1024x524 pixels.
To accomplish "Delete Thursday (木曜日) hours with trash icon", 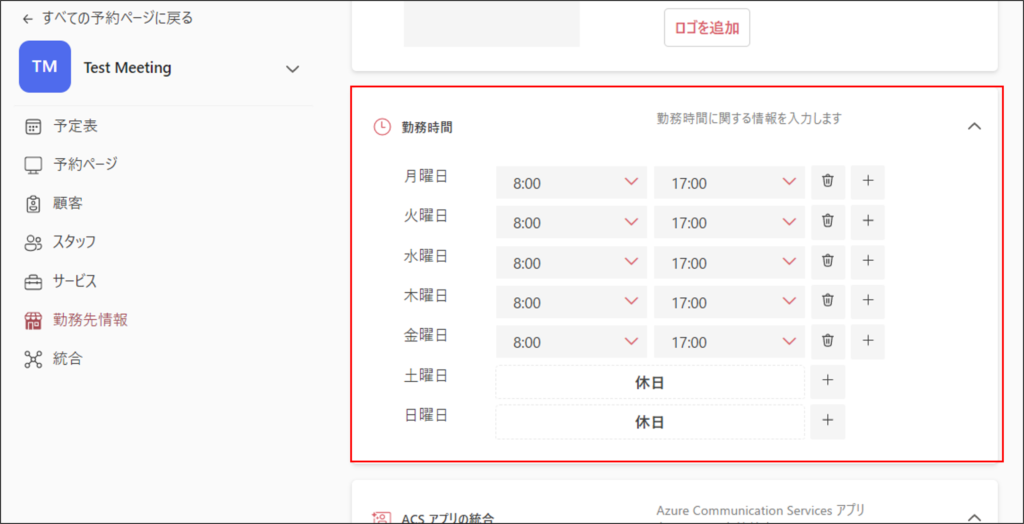I will coord(827,302).
